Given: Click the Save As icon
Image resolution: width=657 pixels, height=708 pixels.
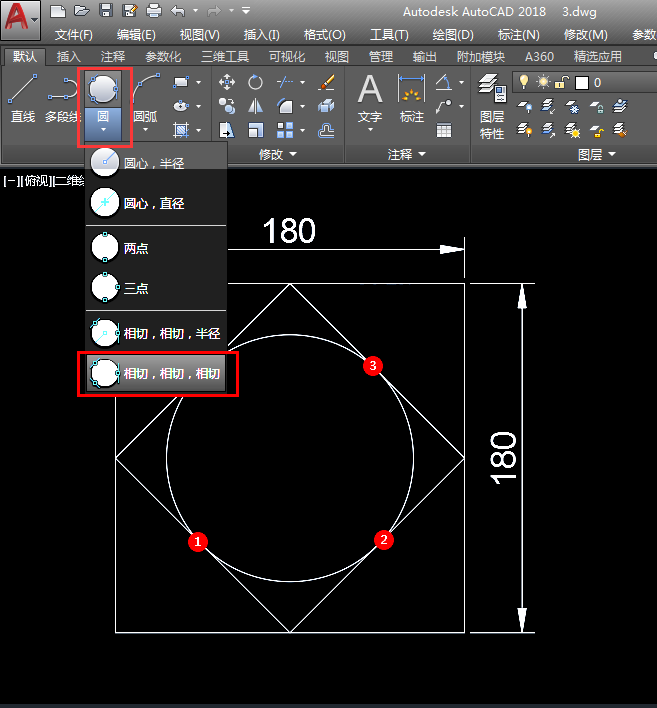Looking at the screenshot, I should (130, 11).
